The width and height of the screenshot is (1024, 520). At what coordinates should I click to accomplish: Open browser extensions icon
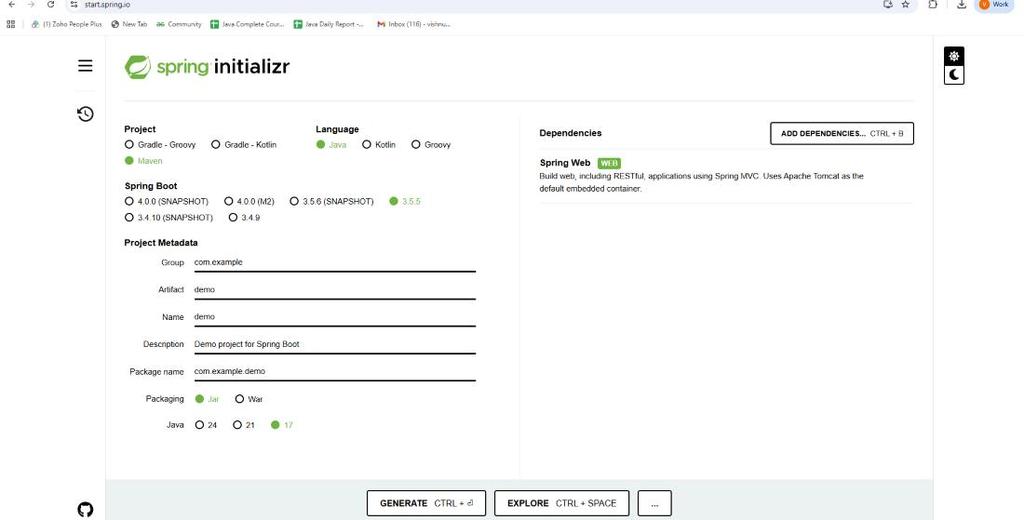point(933,5)
